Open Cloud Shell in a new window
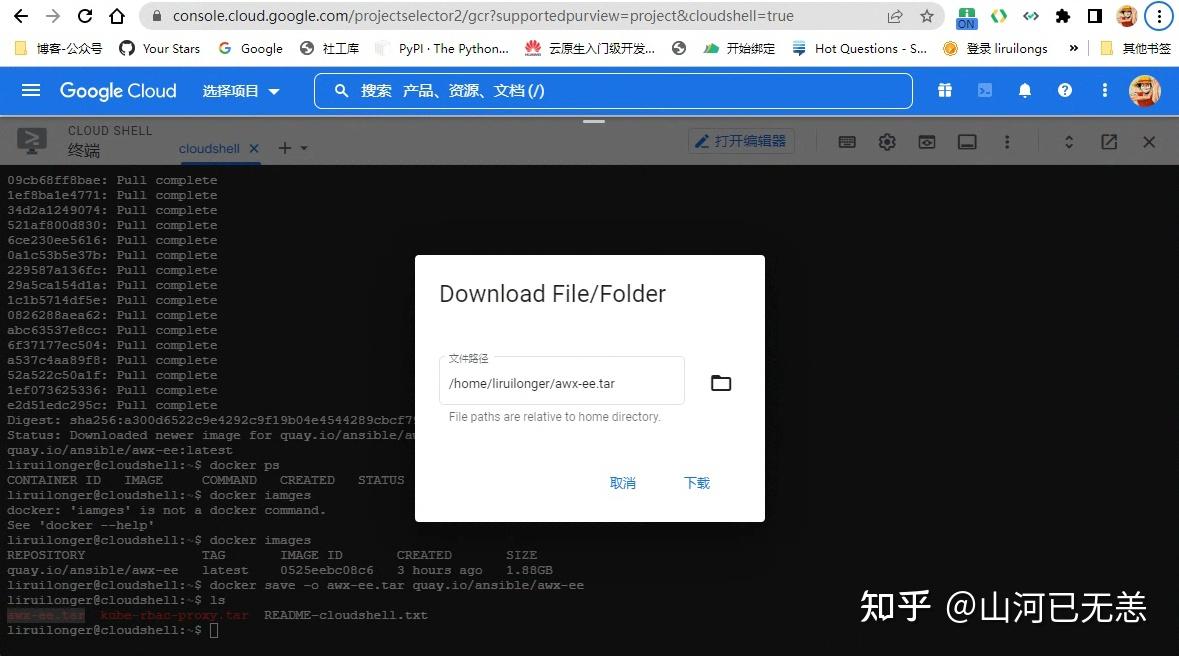1179x656 pixels. pyautogui.click(x=1109, y=141)
